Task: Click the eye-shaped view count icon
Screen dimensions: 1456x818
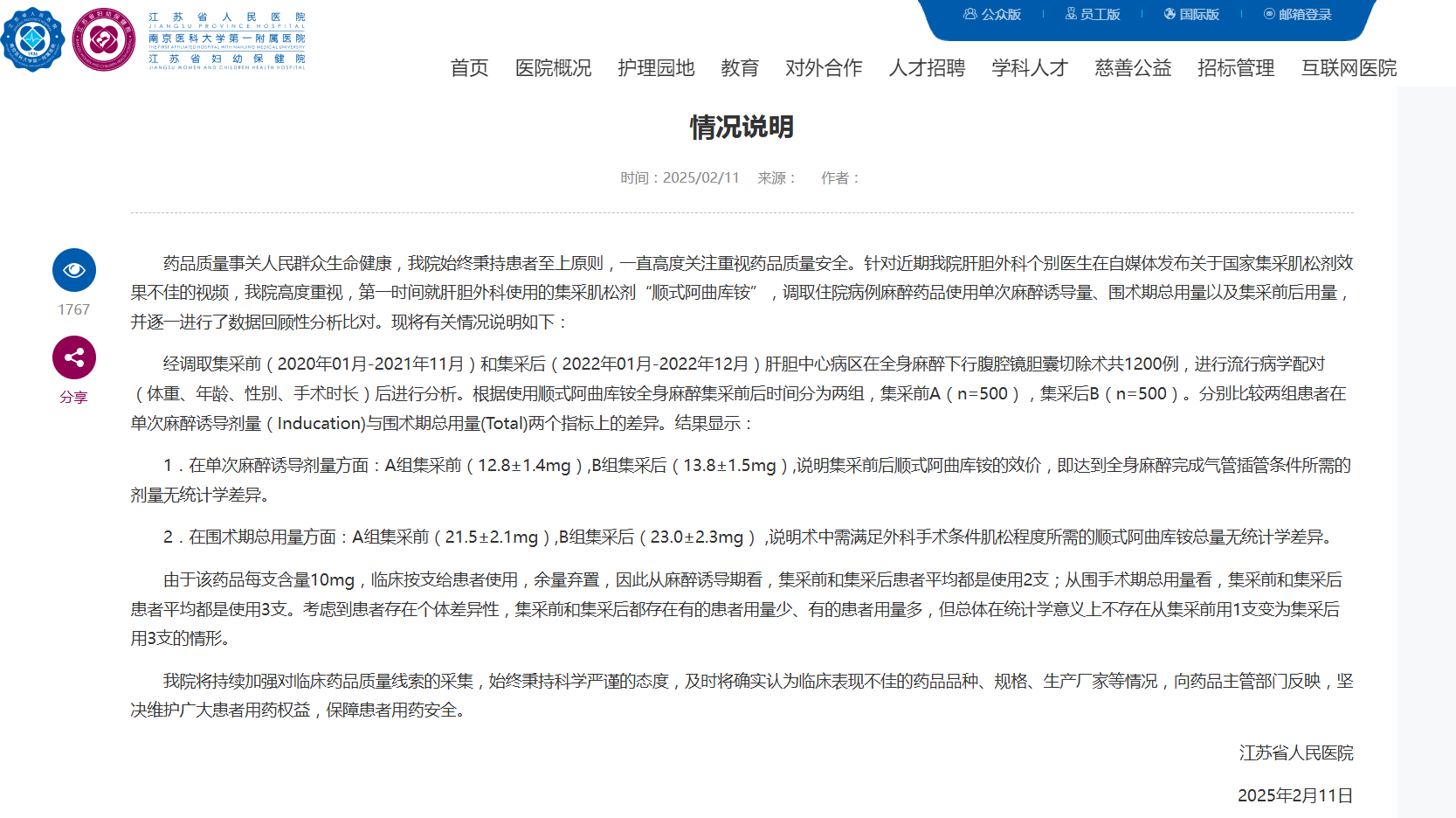Action: point(74,271)
